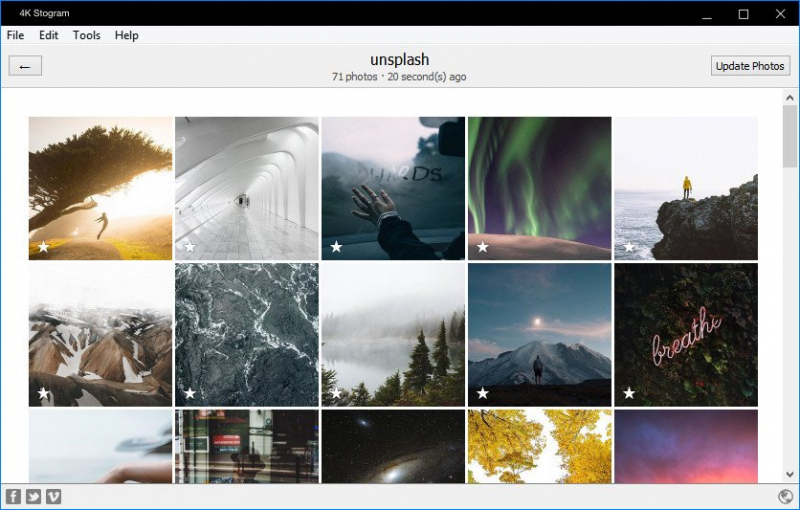800x510 pixels.
Task: Maximize the 4K Stogram window
Action: 743,14
